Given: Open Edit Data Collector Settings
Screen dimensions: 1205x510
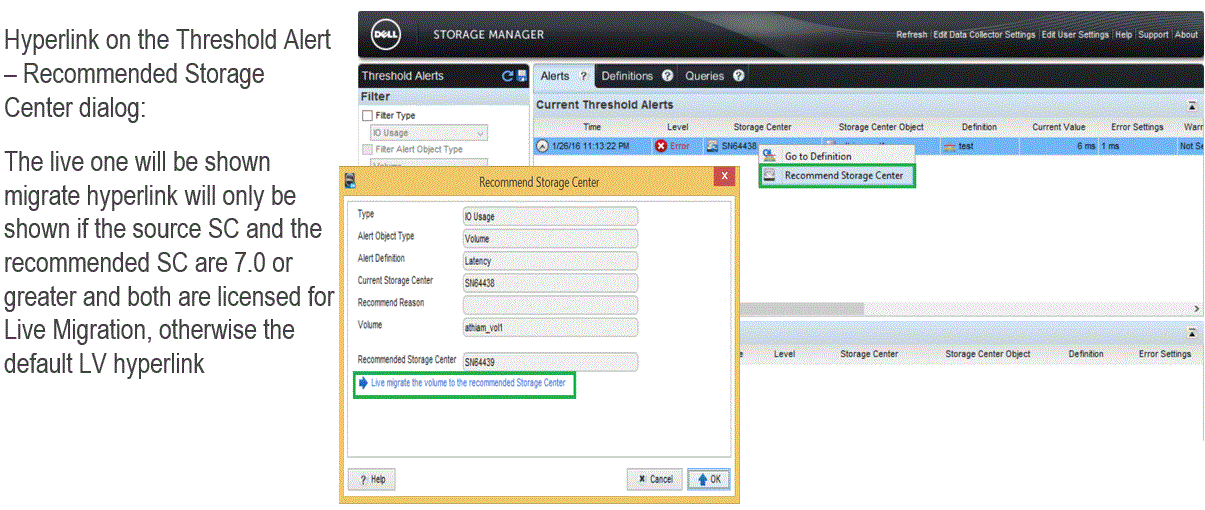Looking at the screenshot, I should (x=983, y=34).
